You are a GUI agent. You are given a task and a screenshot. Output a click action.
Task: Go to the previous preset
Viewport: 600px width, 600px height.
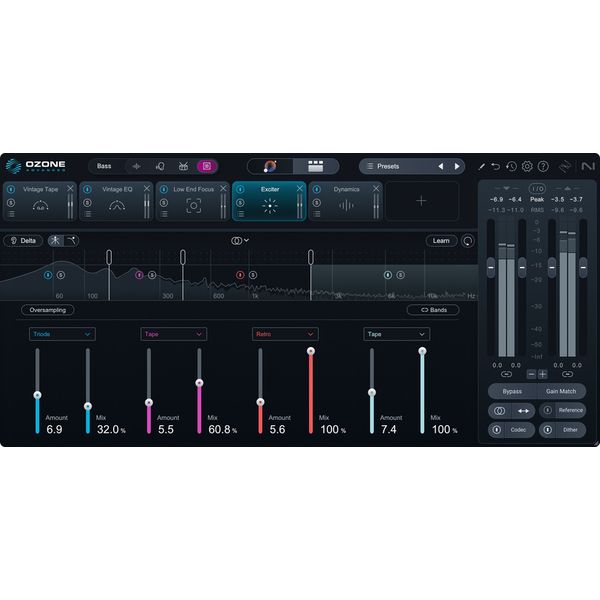click(x=441, y=166)
